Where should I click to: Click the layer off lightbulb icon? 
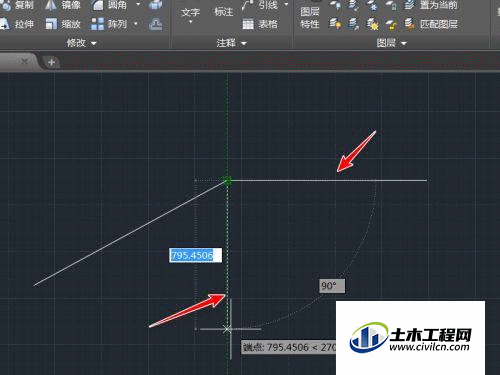tap(335, 5)
